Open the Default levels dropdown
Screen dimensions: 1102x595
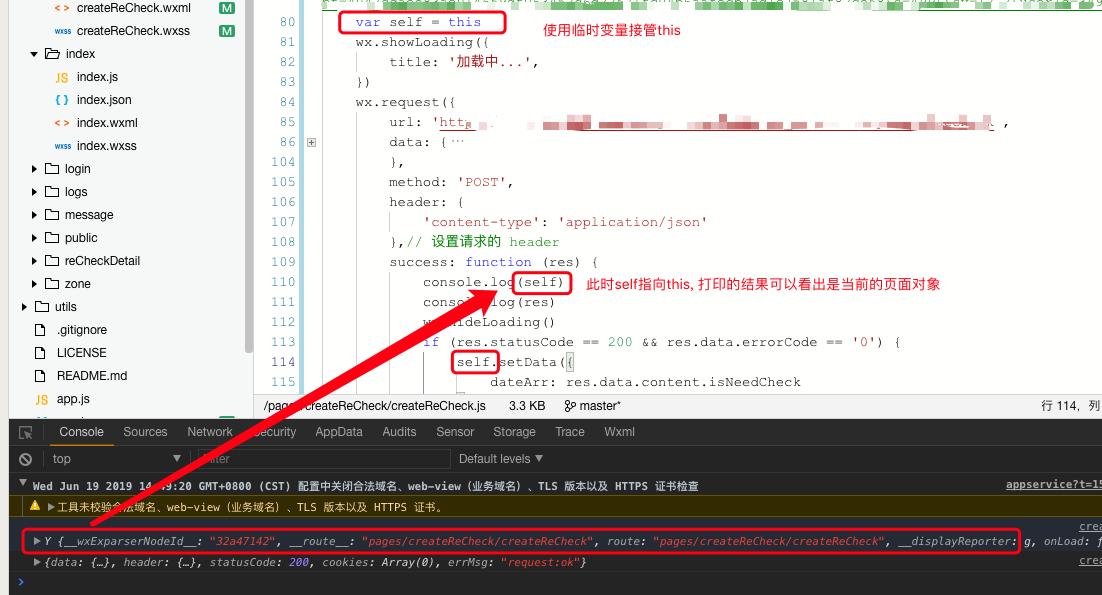pos(500,459)
